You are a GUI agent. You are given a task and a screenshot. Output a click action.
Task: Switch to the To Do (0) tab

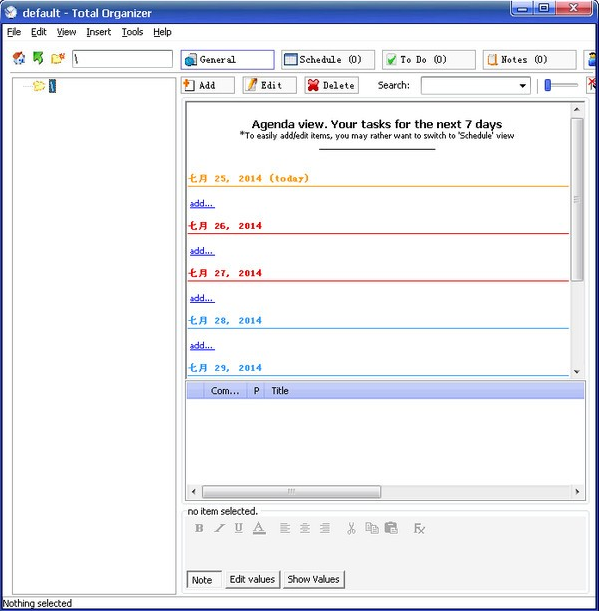pyautogui.click(x=429, y=60)
